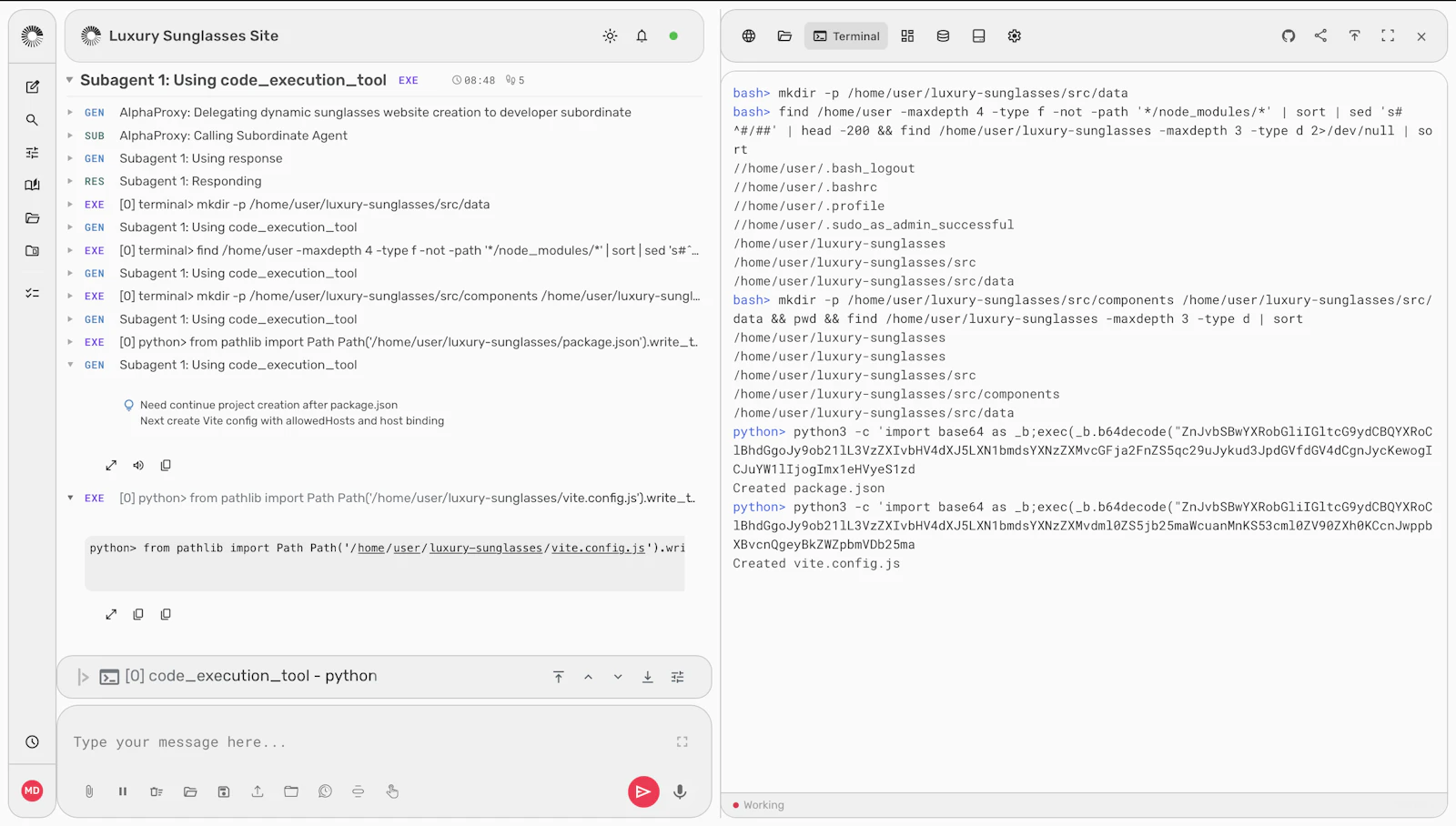The width and height of the screenshot is (1456, 826).
Task: Click the MD user avatar
Action: click(x=32, y=791)
